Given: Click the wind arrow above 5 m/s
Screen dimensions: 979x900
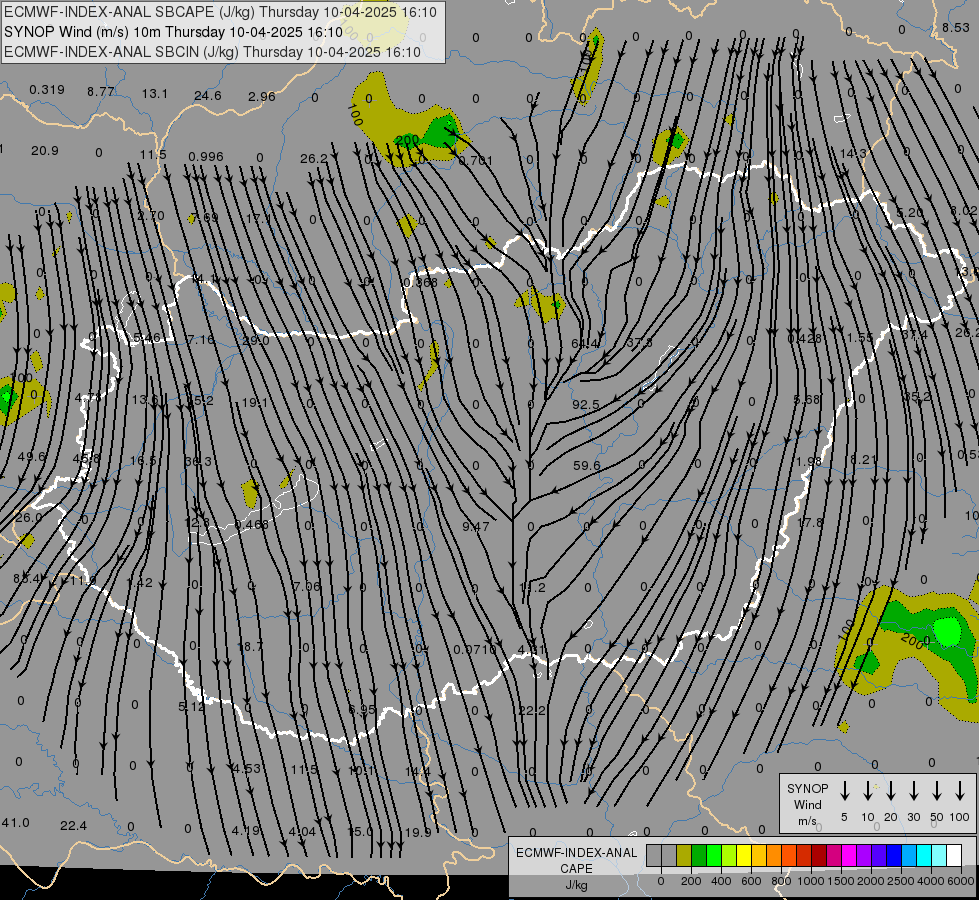Looking at the screenshot, I should (844, 790).
